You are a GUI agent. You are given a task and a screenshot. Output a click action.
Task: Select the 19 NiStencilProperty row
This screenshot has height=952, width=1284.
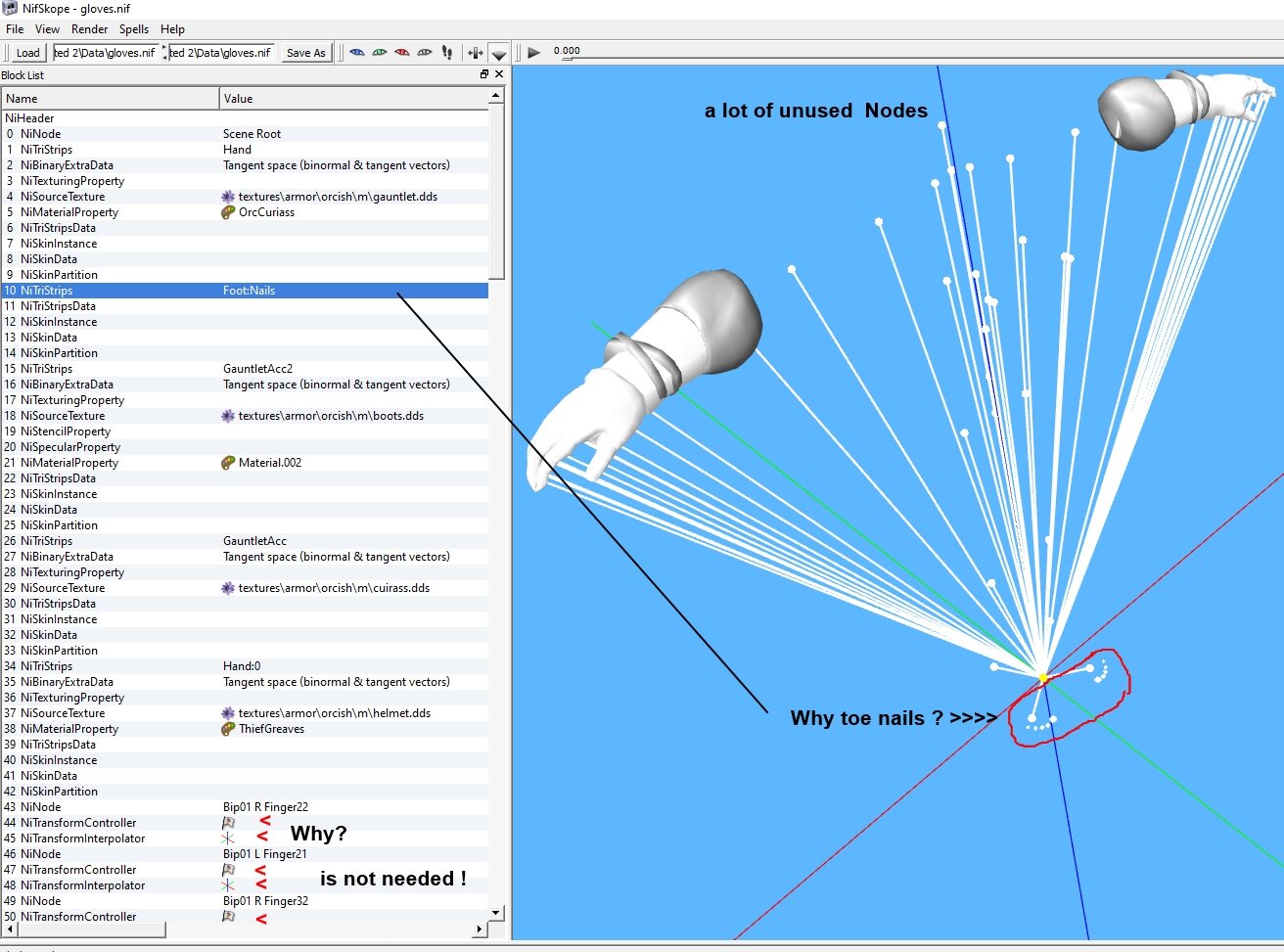pyautogui.click(x=245, y=431)
